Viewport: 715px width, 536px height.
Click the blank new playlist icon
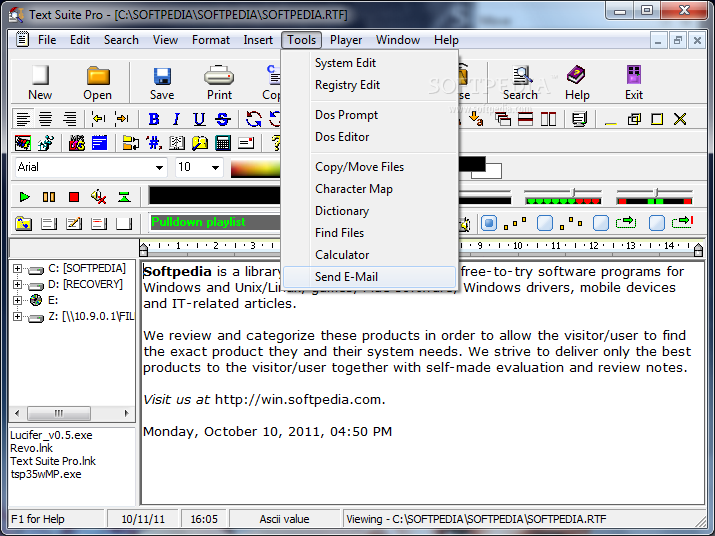pyautogui.click(x=124, y=224)
